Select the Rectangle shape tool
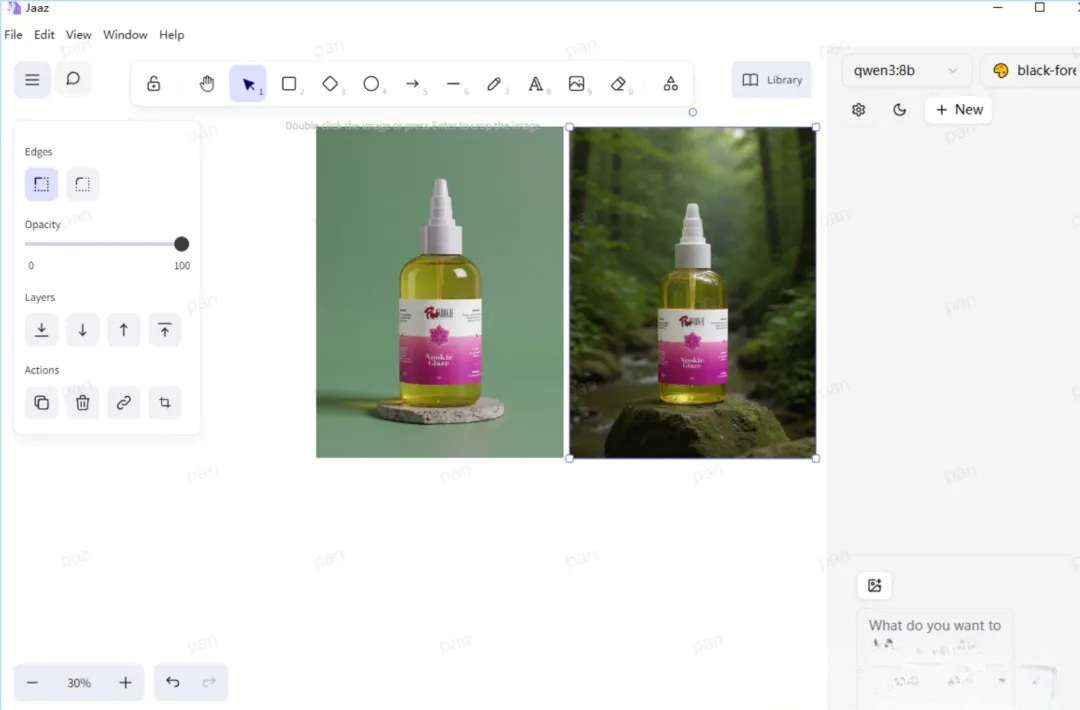 pos(289,84)
